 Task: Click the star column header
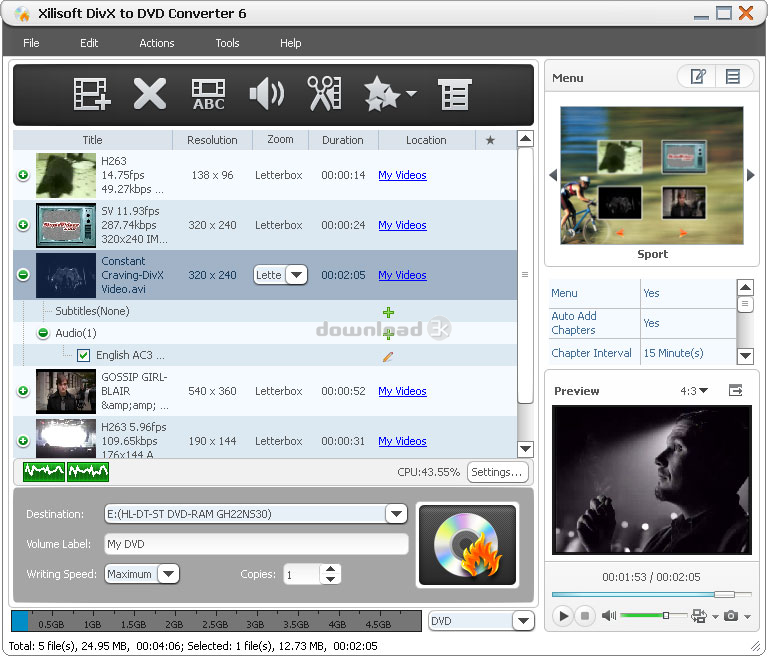pos(490,140)
